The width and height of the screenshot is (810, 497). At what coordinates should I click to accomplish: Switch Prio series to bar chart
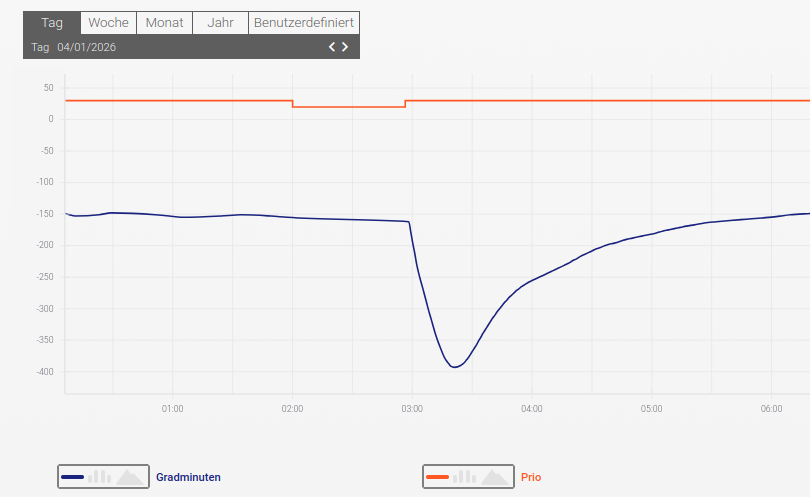(x=464, y=477)
